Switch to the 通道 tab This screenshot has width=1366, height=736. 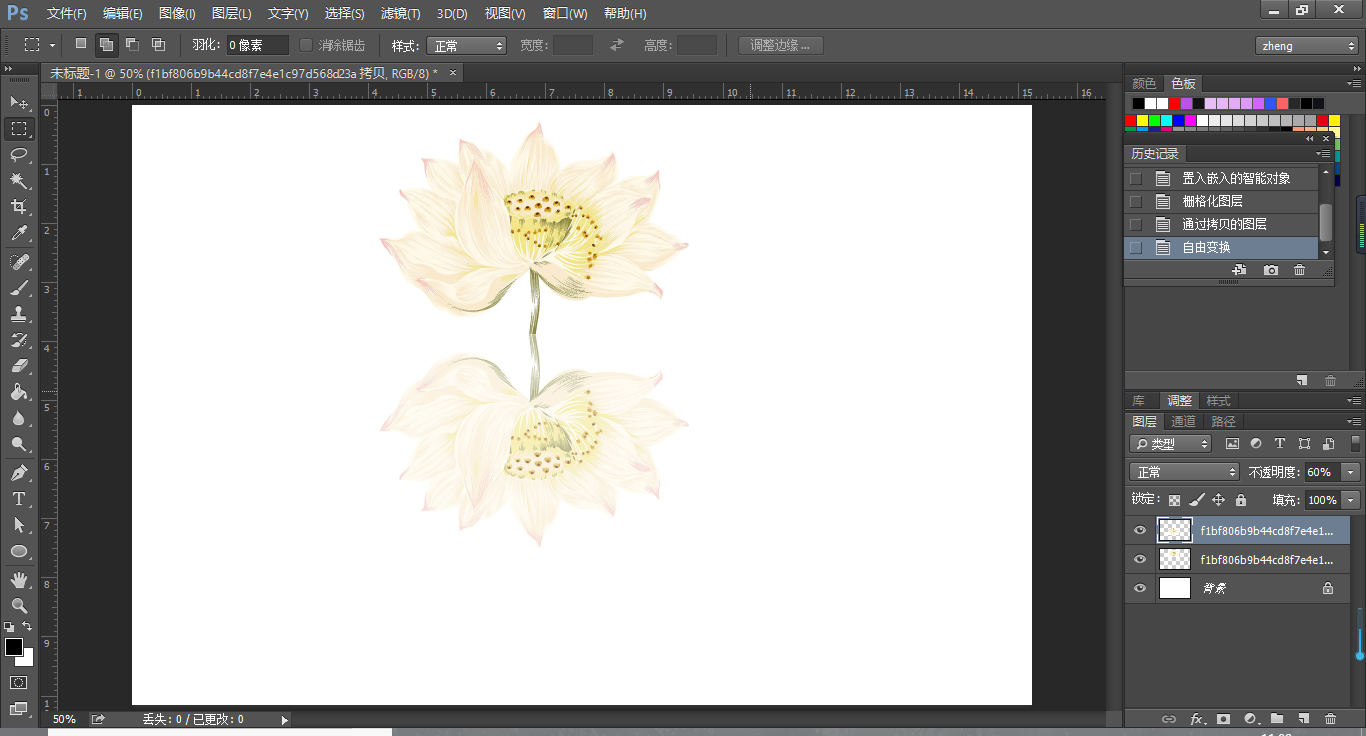1183,421
